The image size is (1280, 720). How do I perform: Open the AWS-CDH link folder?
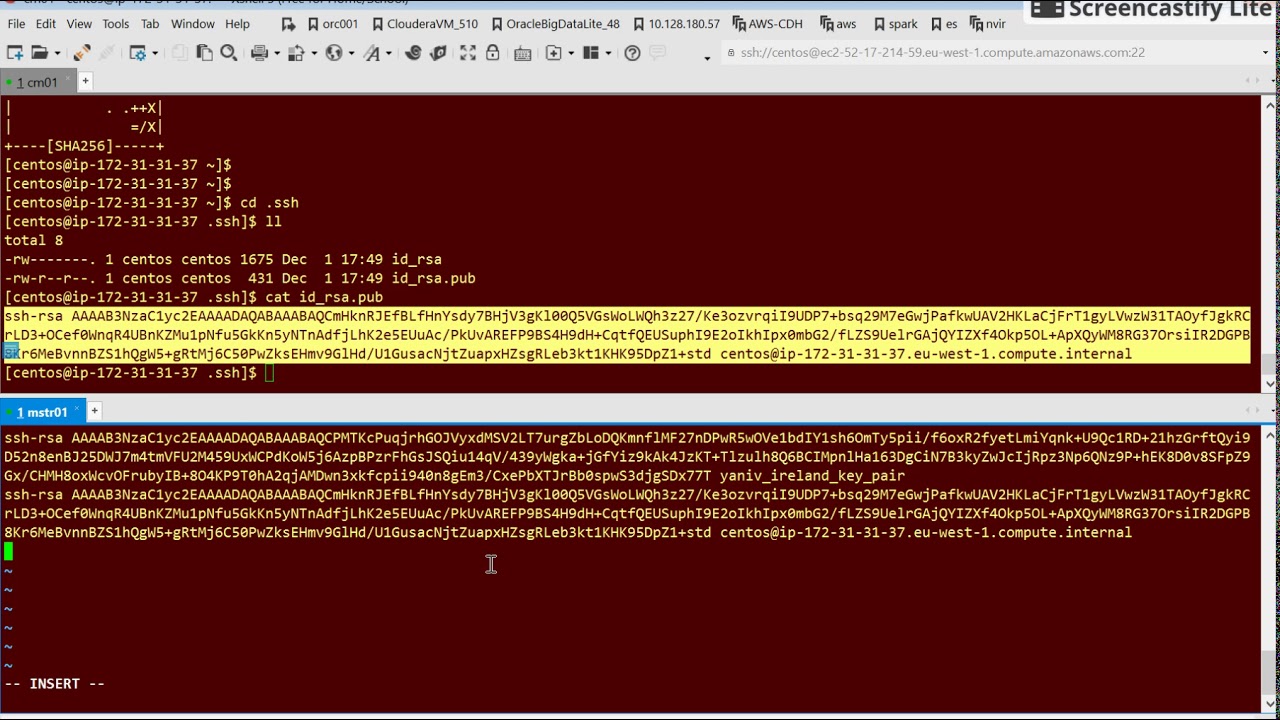point(768,23)
